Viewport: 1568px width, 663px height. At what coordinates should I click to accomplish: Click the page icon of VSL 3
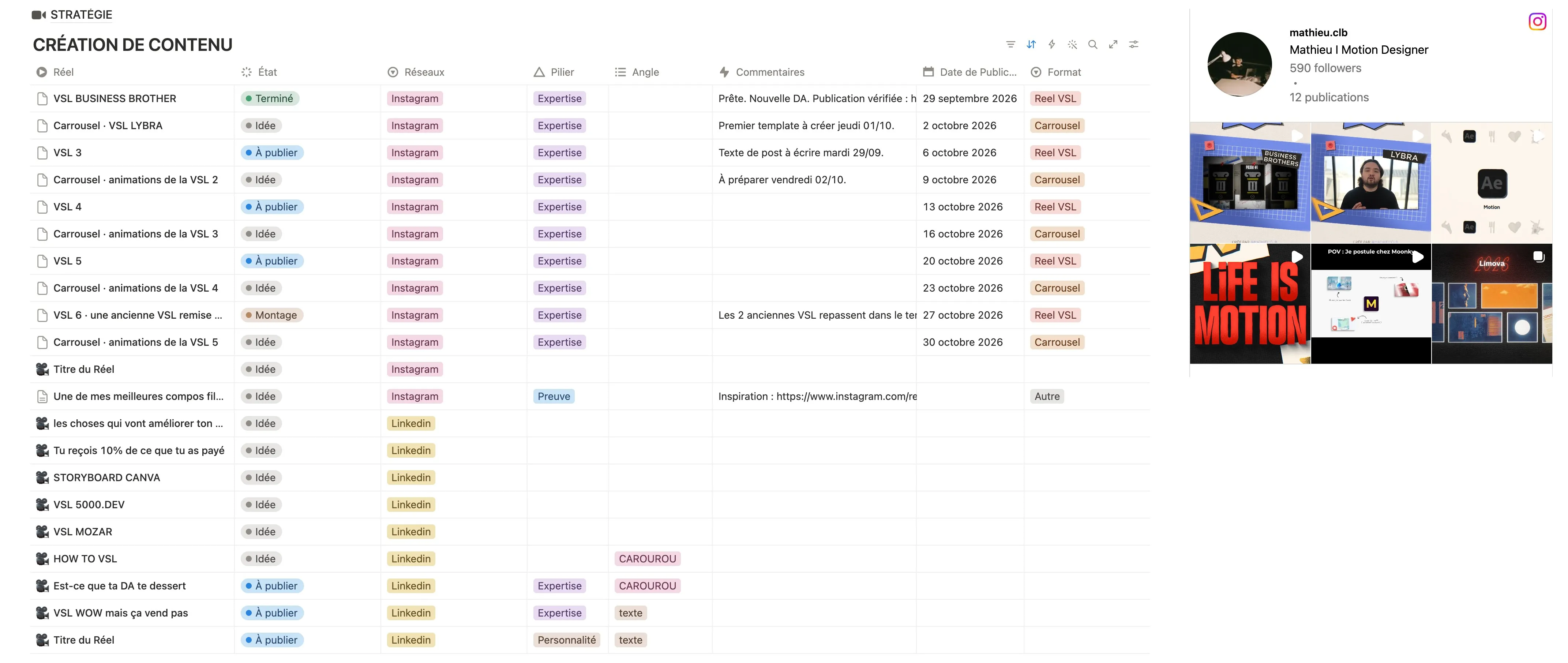coord(42,153)
